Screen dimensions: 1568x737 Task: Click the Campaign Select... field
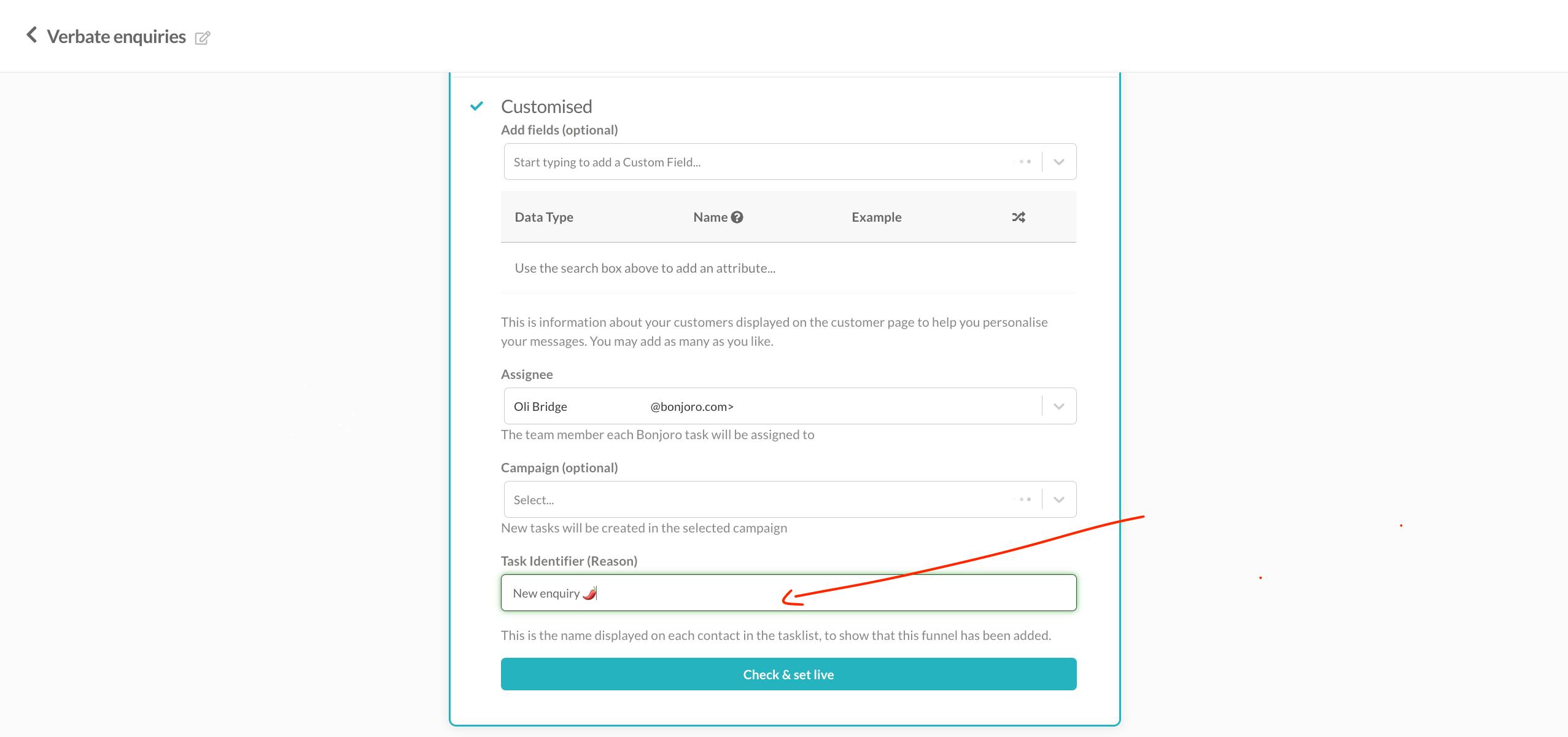point(737,500)
